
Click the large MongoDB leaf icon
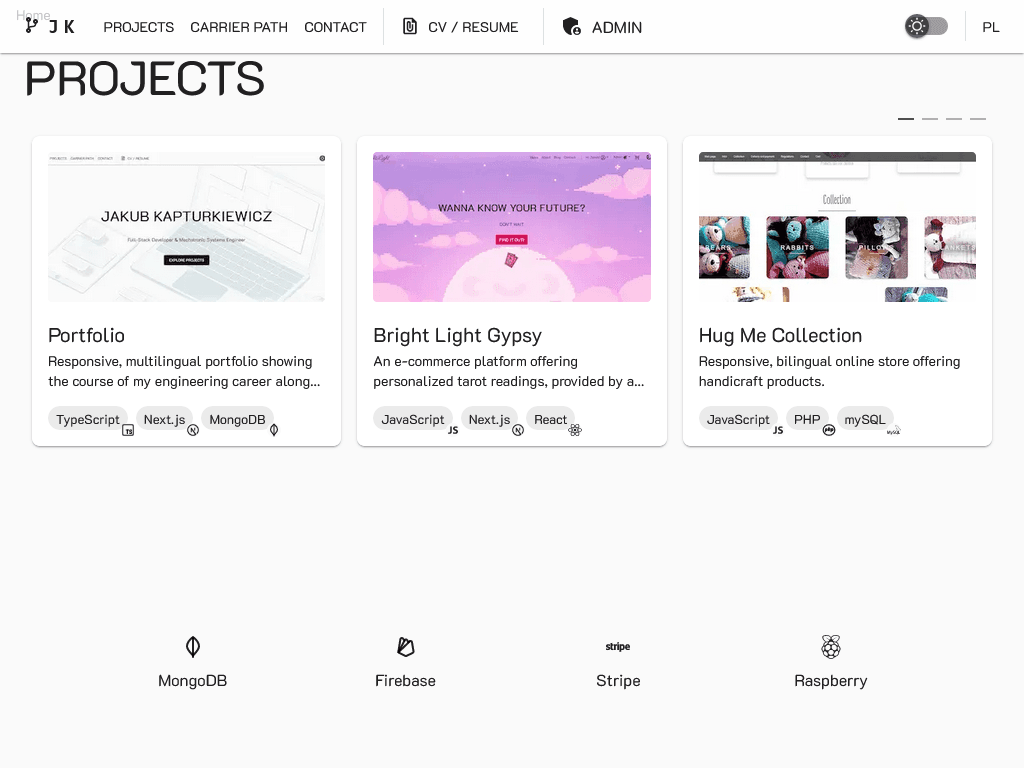tap(193, 647)
